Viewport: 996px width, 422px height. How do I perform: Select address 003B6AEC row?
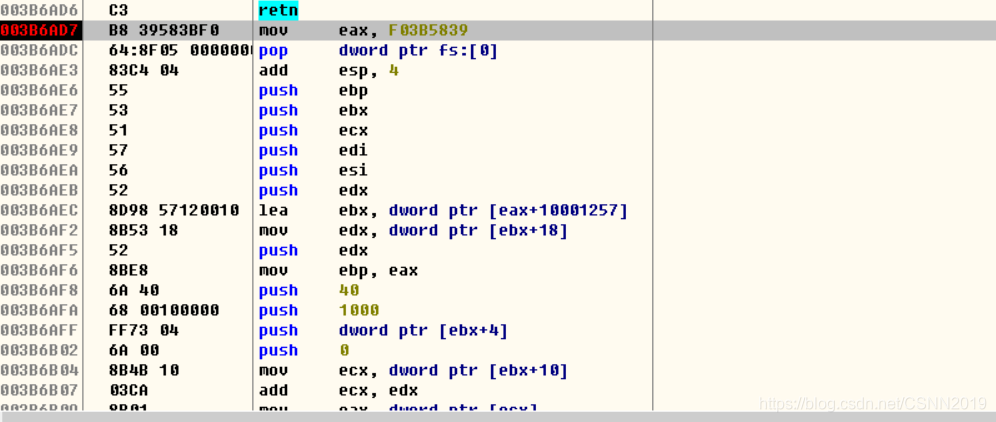pyautogui.click(x=41, y=210)
